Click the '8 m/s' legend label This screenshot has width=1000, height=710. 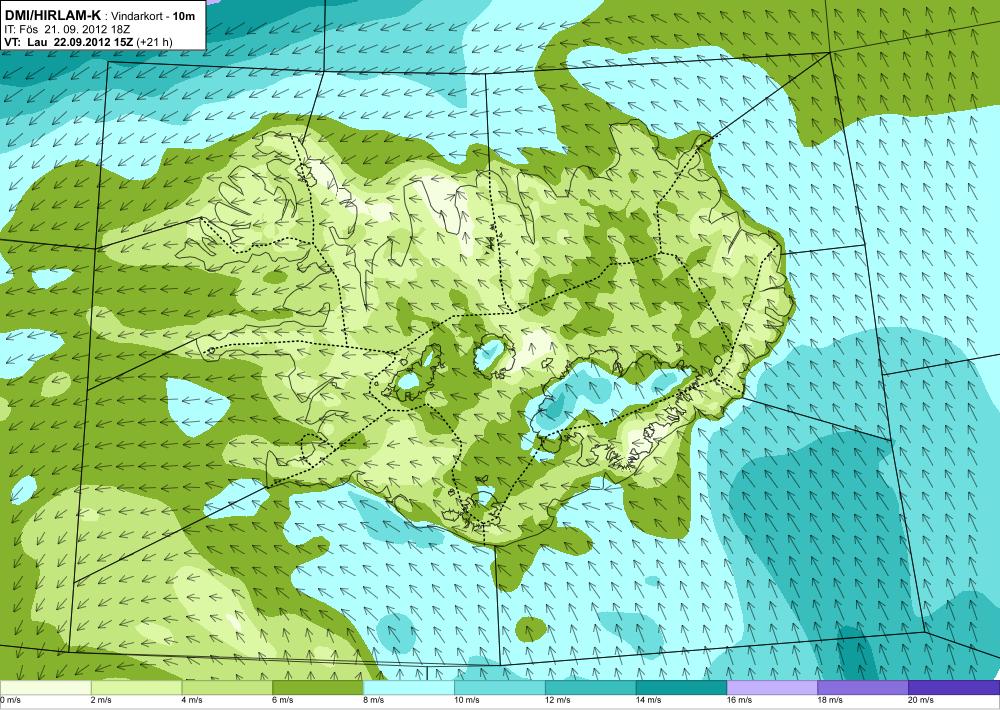374,700
